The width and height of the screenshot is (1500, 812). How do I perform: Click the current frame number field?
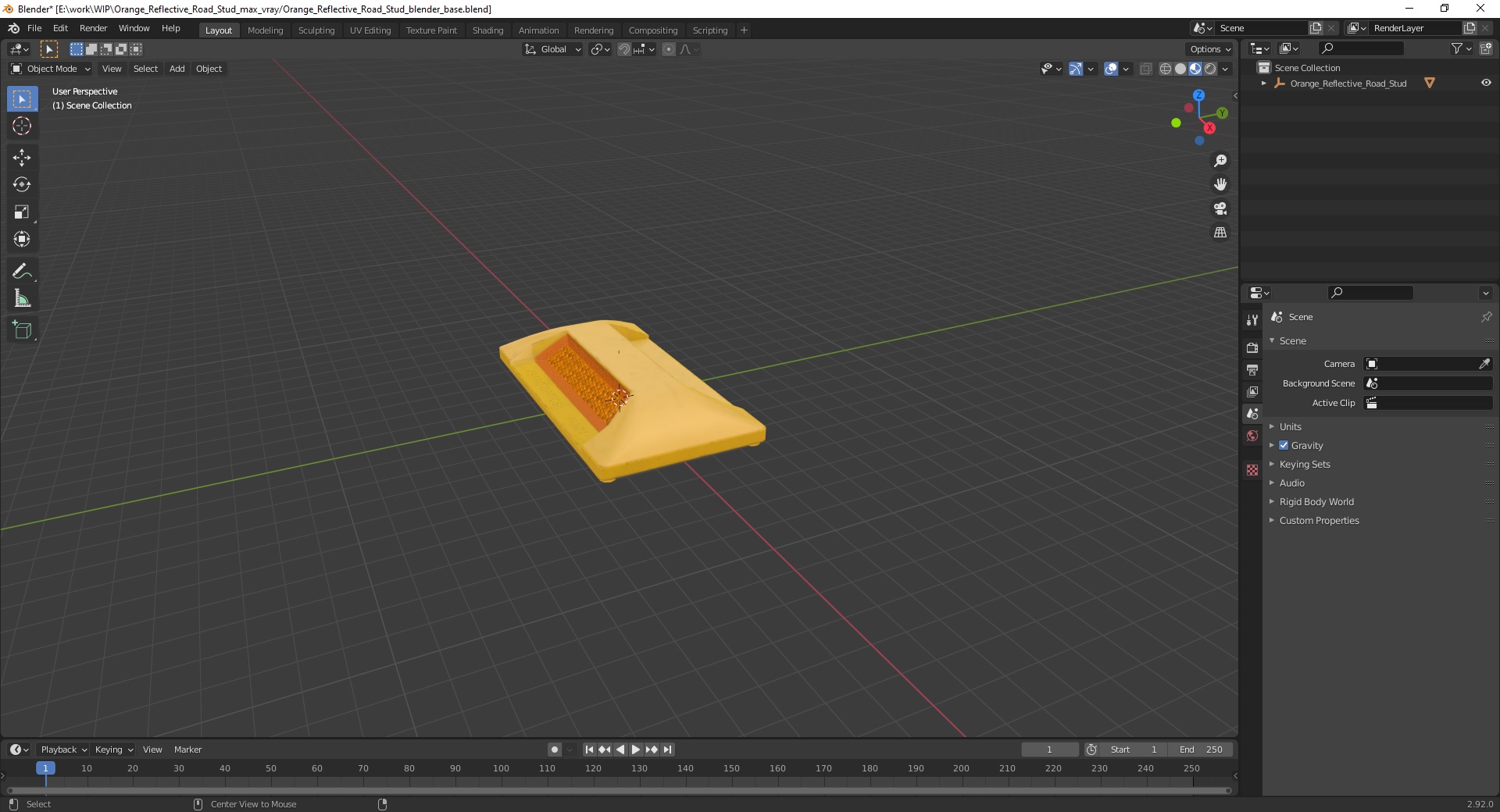tap(1049, 750)
